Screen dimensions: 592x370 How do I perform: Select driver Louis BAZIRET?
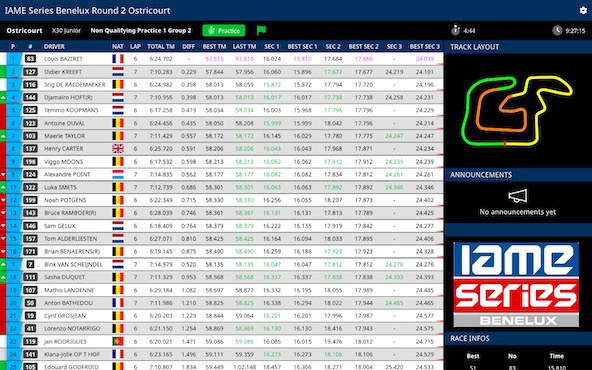pos(63,59)
